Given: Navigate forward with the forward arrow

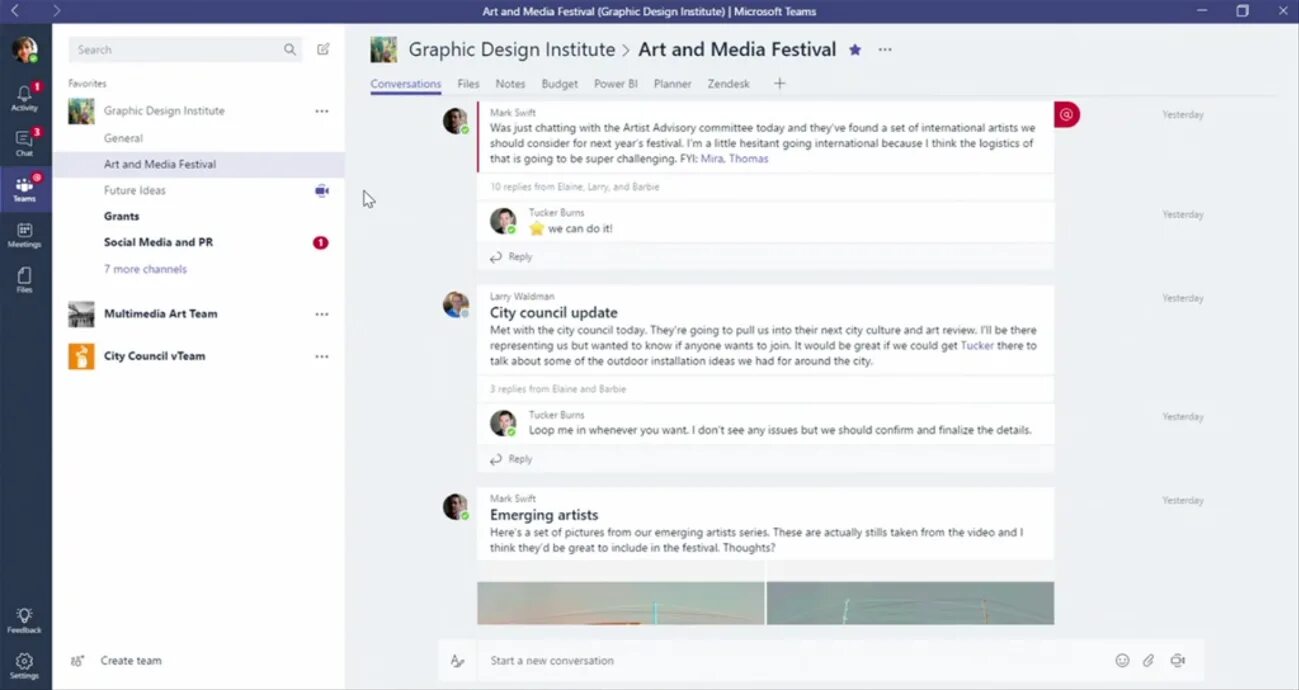Looking at the screenshot, I should point(56,11).
